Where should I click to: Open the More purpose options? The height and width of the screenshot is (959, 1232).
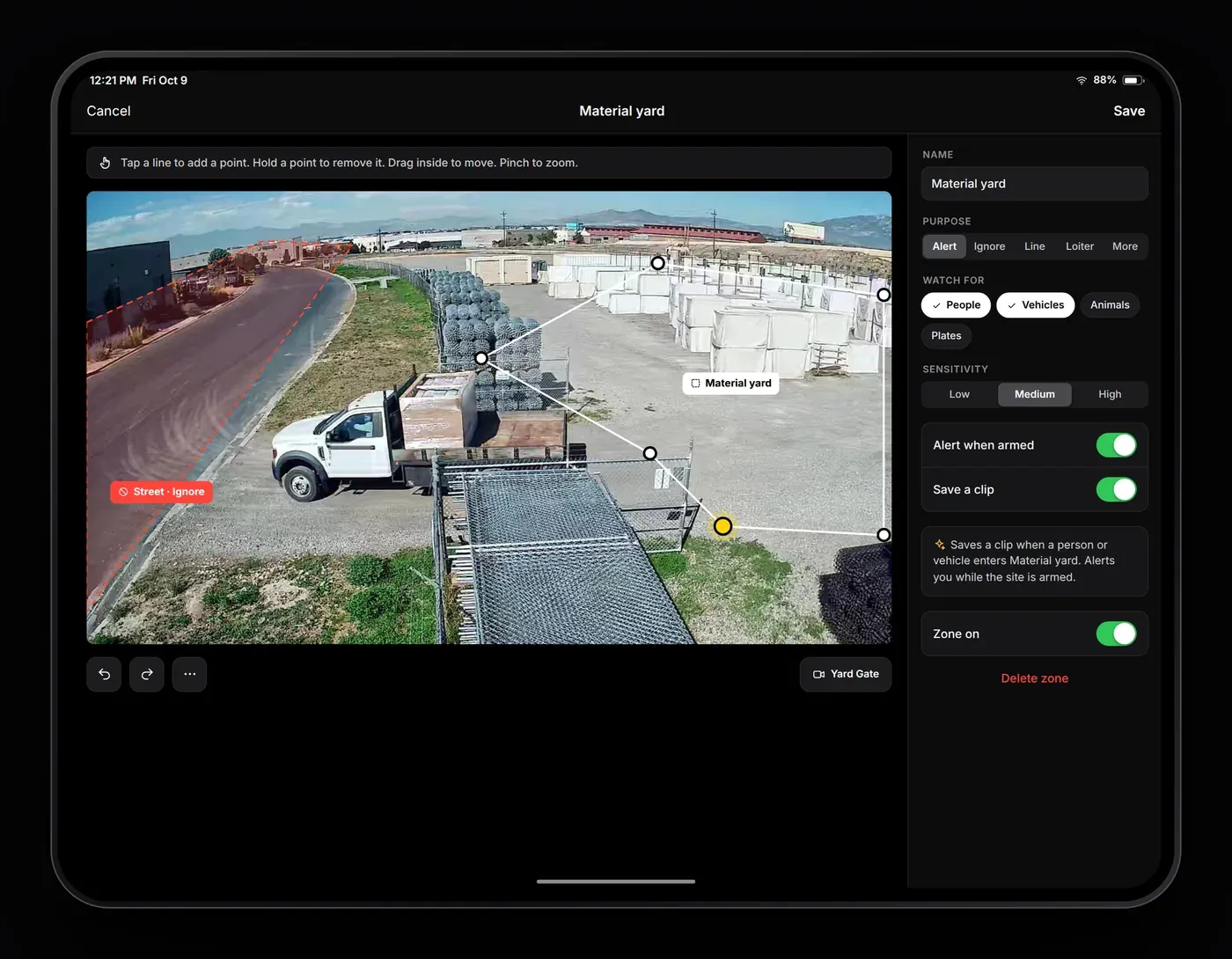tap(1125, 246)
